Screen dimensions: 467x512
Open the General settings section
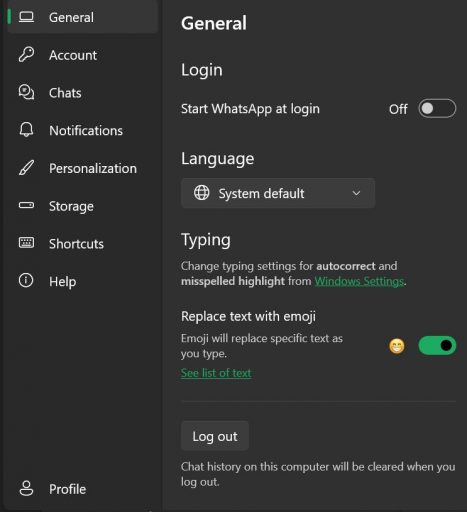point(82,17)
